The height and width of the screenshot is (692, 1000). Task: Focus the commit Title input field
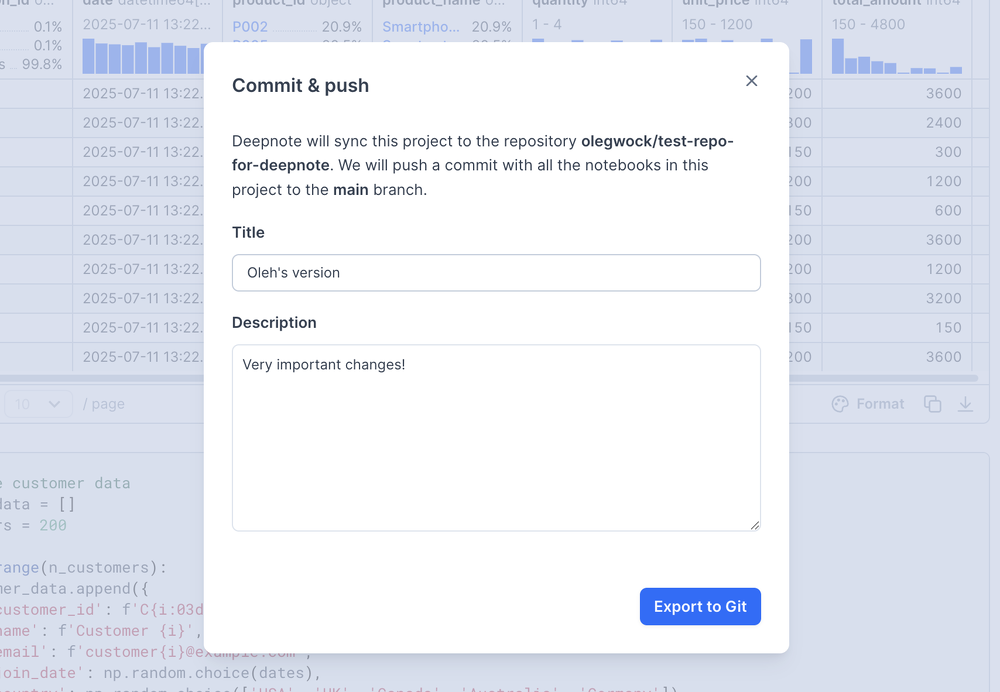tap(496, 272)
